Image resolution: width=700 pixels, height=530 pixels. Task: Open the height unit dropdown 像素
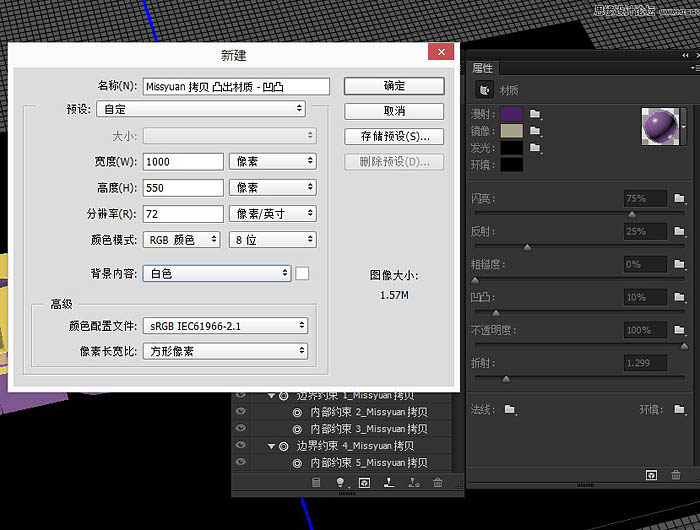click(x=273, y=188)
